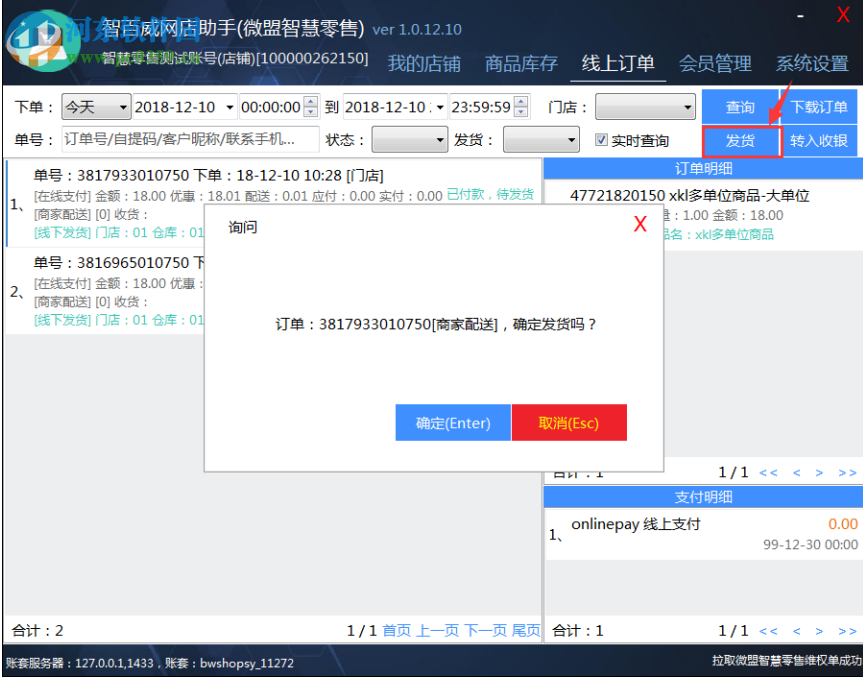Click the end time up spinner arrow
Screen dimensions: 863x679
pos(523,101)
